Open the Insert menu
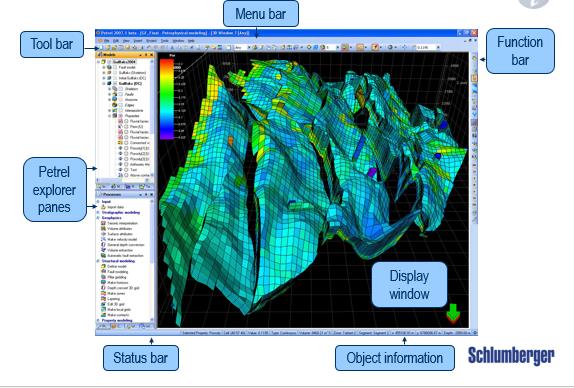The height and width of the screenshot is (388, 574). pos(138,41)
